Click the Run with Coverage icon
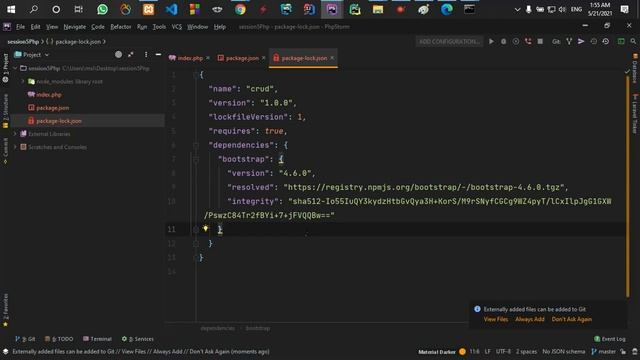Screen dimensions: 640x360 pos(516,41)
